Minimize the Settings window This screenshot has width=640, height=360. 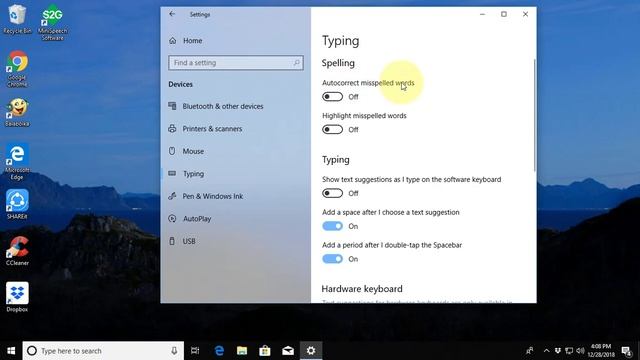[x=482, y=14]
